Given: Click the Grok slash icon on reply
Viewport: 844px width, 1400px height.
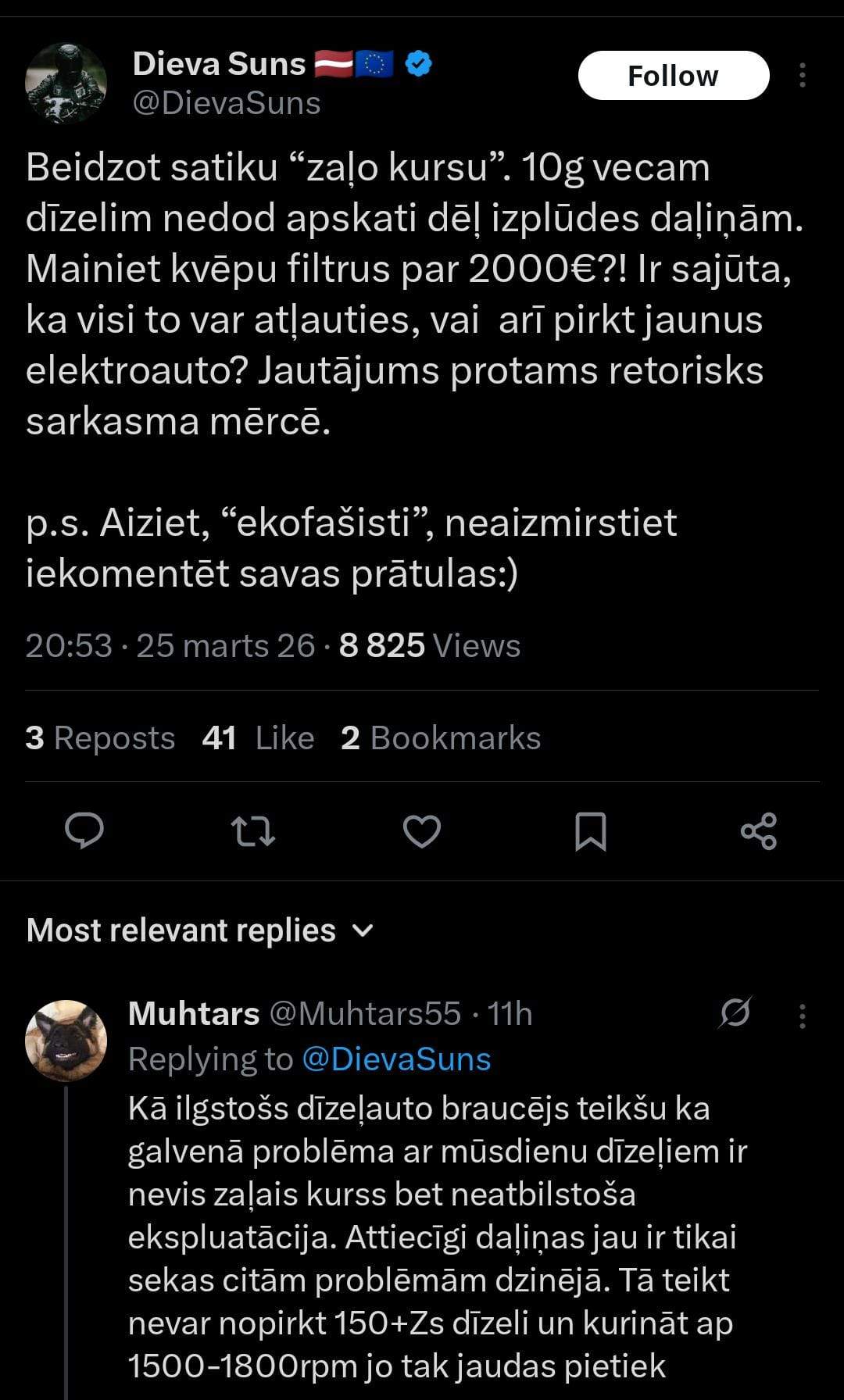Looking at the screenshot, I should (735, 1013).
